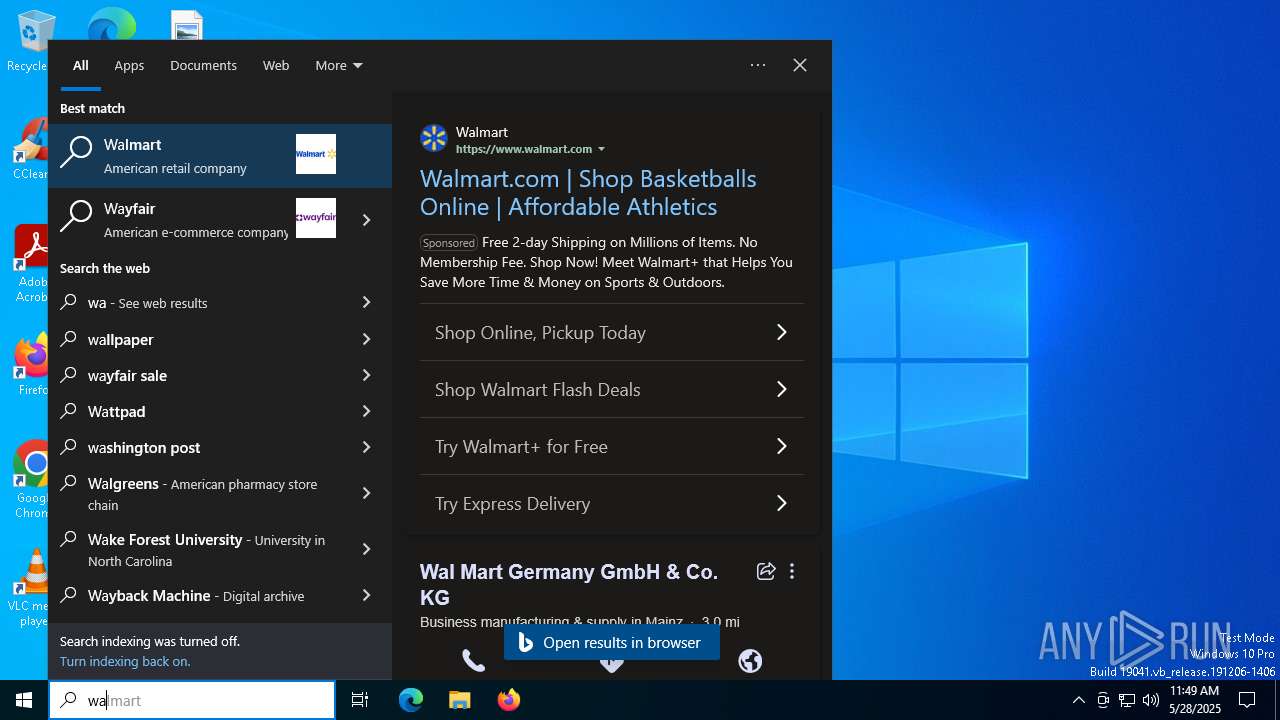
Task: Click the phone call icon
Action: pos(473,660)
